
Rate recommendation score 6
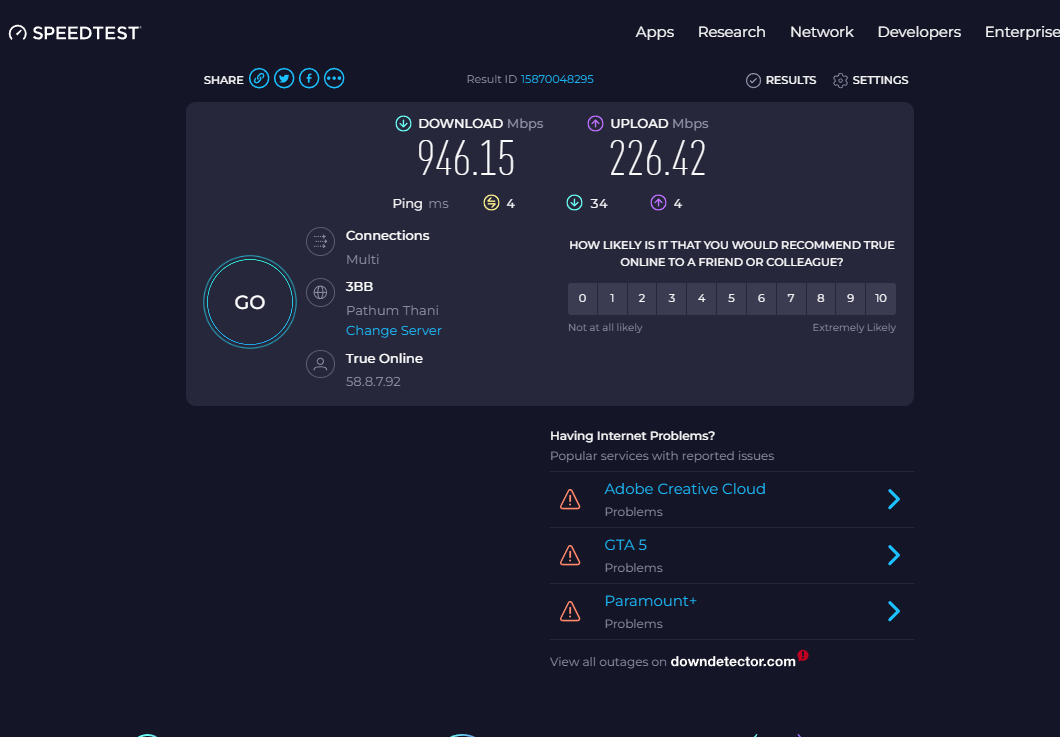click(x=761, y=299)
